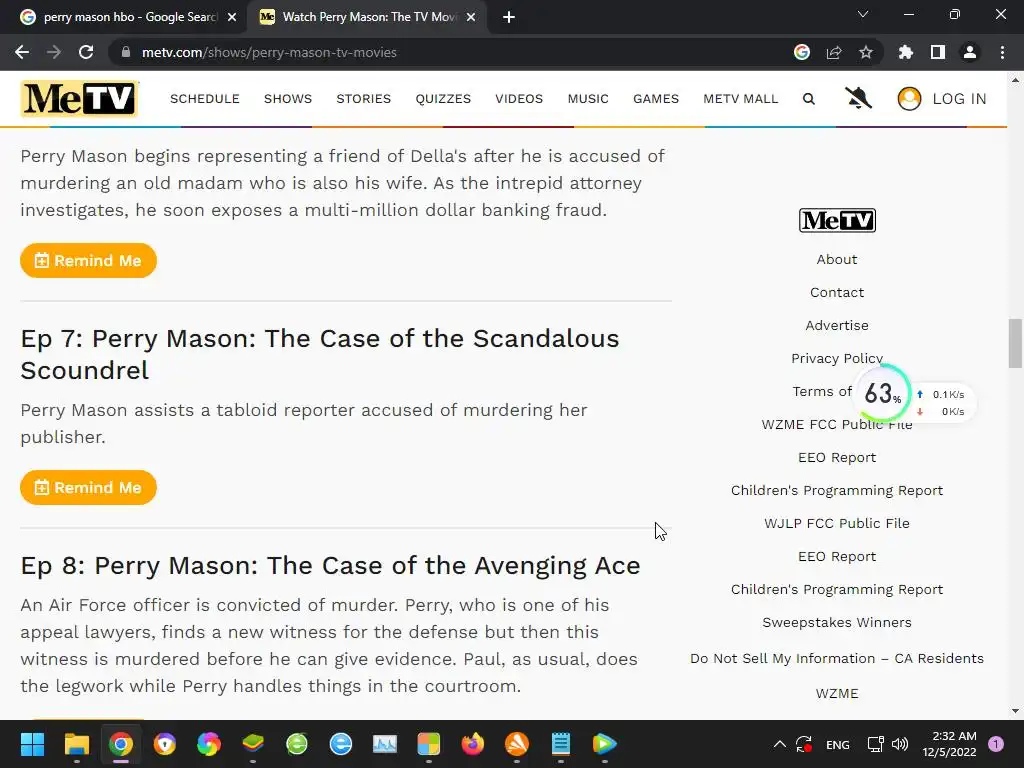The height and width of the screenshot is (768, 1024).
Task: Open the SHOWS menu item
Action: 288,99
